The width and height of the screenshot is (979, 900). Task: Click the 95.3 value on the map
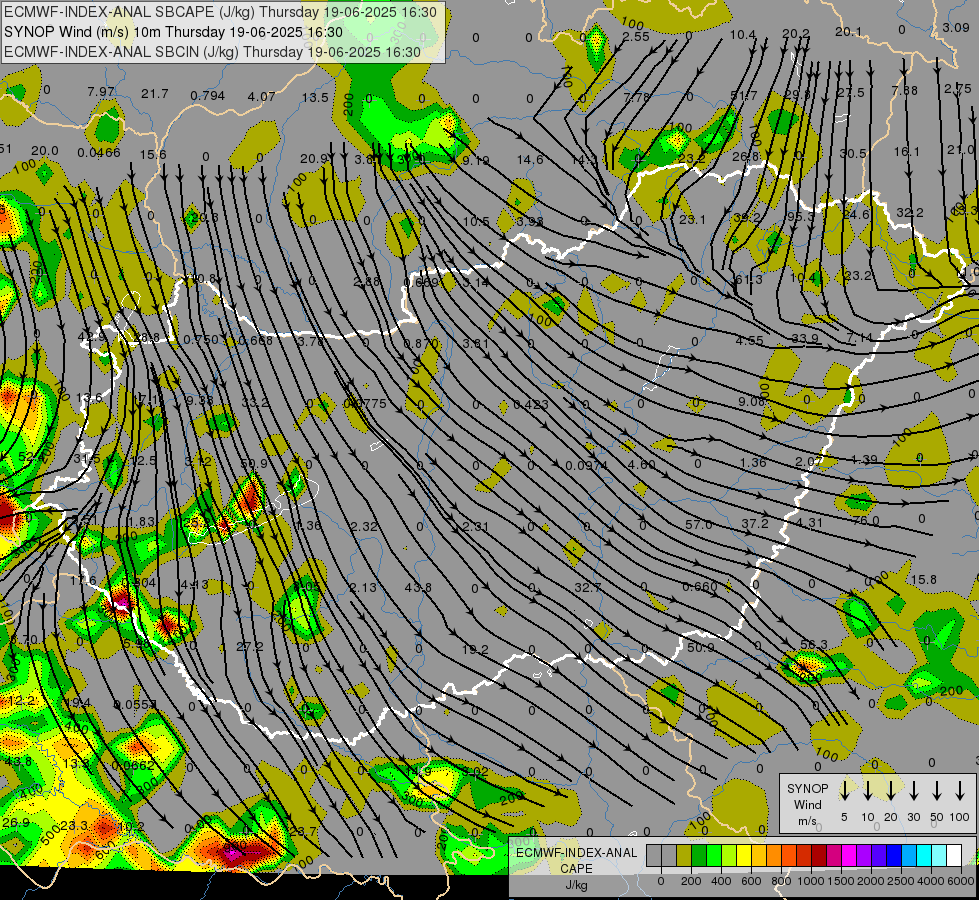click(801, 217)
